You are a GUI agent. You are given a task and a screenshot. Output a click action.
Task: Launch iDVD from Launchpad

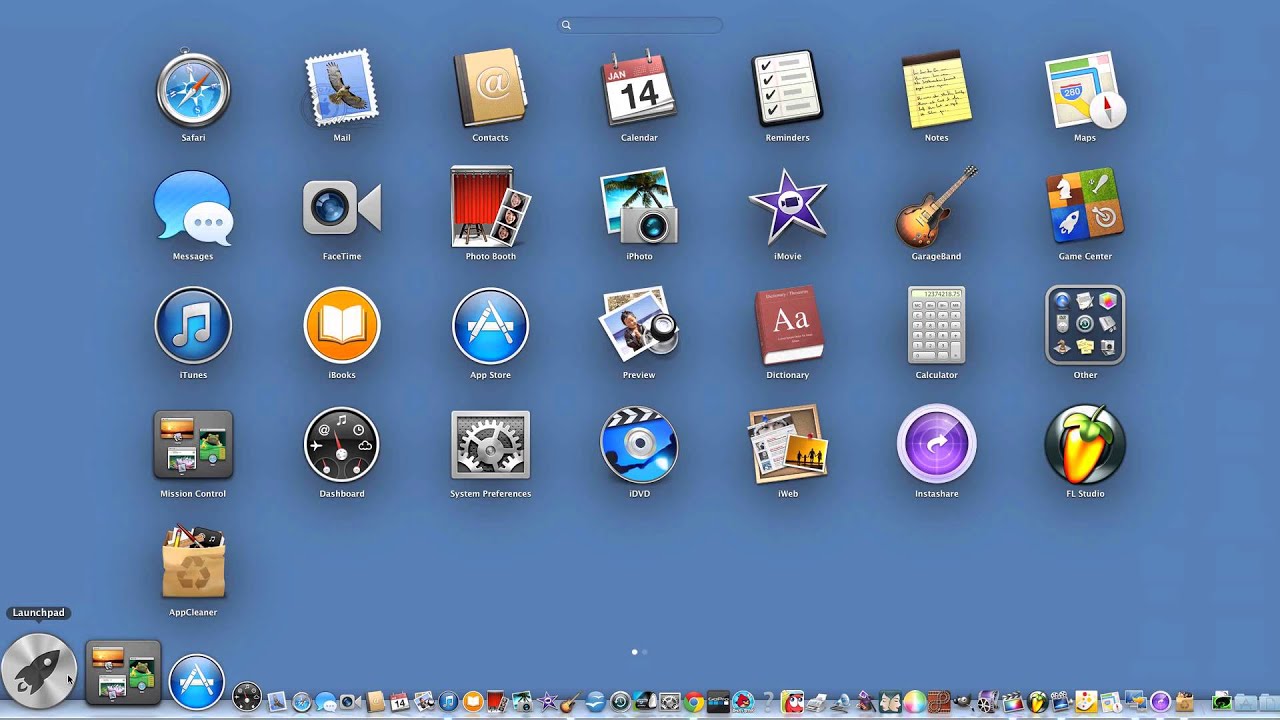click(639, 444)
